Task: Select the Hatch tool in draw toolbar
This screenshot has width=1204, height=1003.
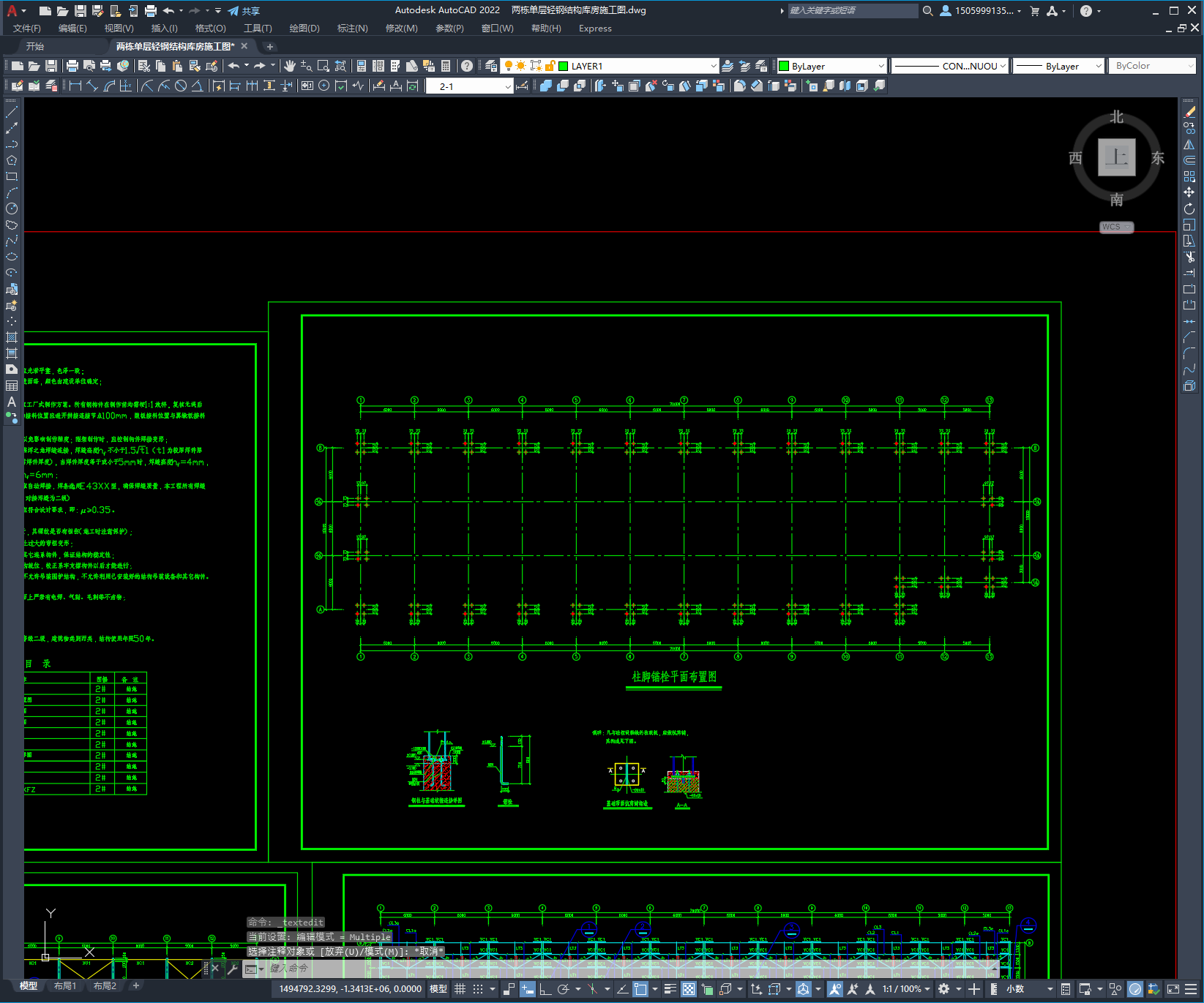Action: click(x=12, y=337)
